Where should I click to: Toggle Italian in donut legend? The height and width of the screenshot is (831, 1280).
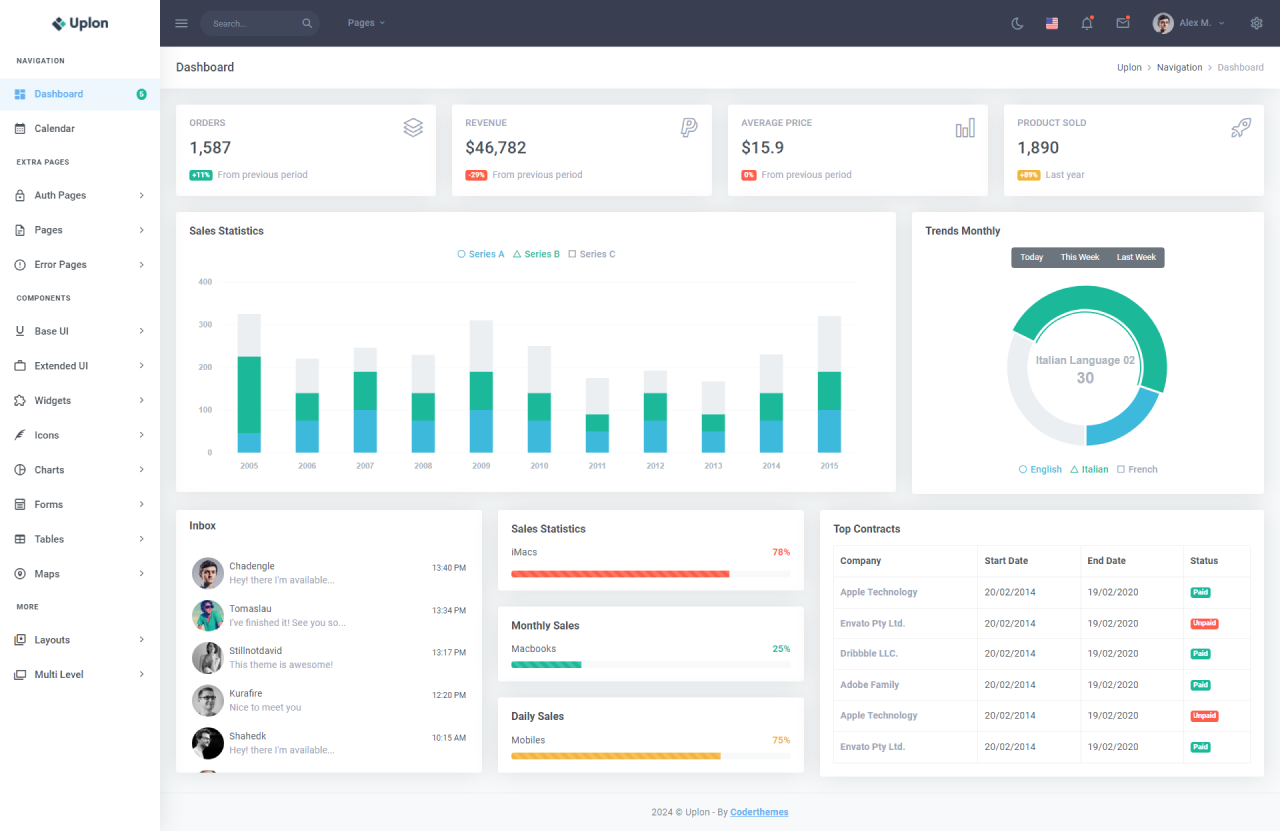[x=1089, y=469]
